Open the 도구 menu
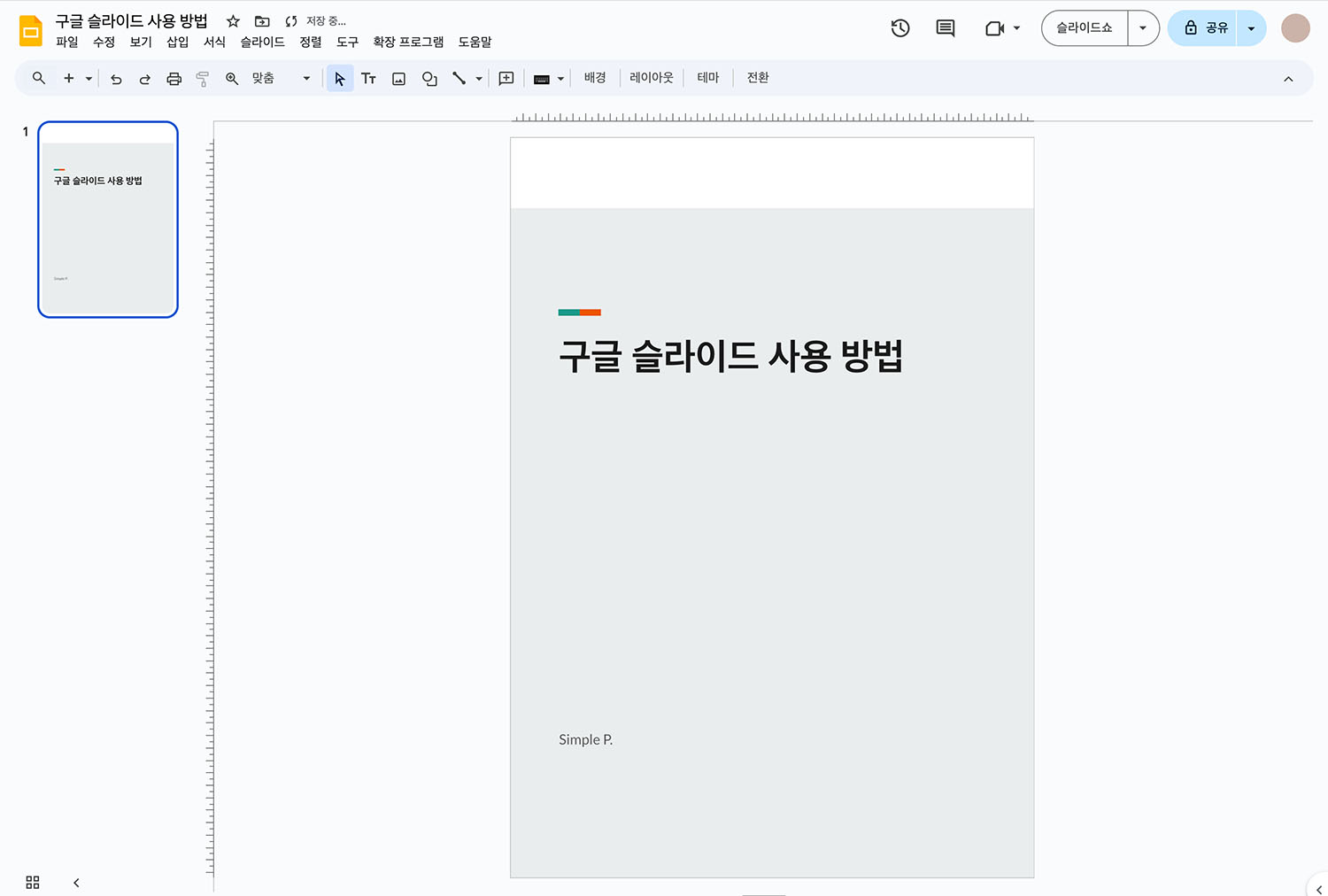The height and width of the screenshot is (896, 1328). 348,42
